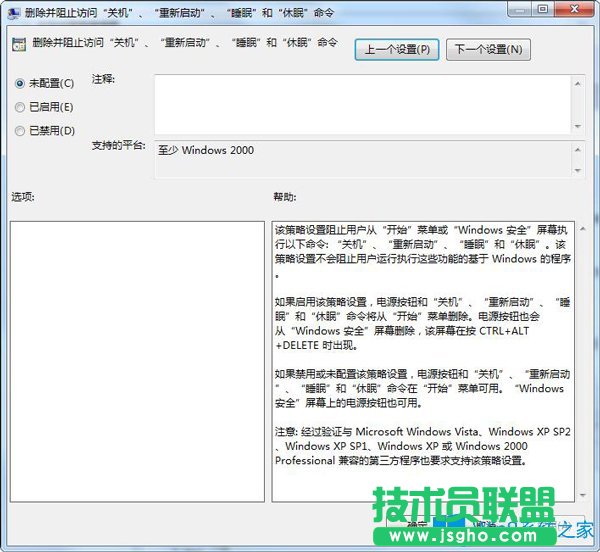600x552 pixels.
Task: Maximize the policy dialog window
Action: tap(543, 10)
